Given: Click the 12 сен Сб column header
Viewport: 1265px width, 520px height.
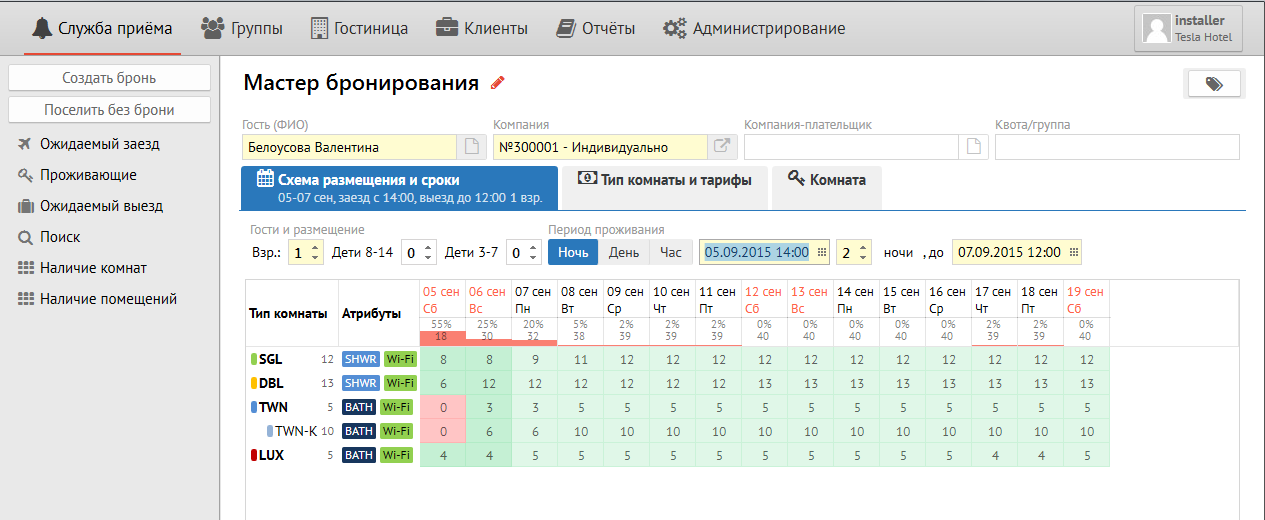Looking at the screenshot, I should [x=764, y=300].
